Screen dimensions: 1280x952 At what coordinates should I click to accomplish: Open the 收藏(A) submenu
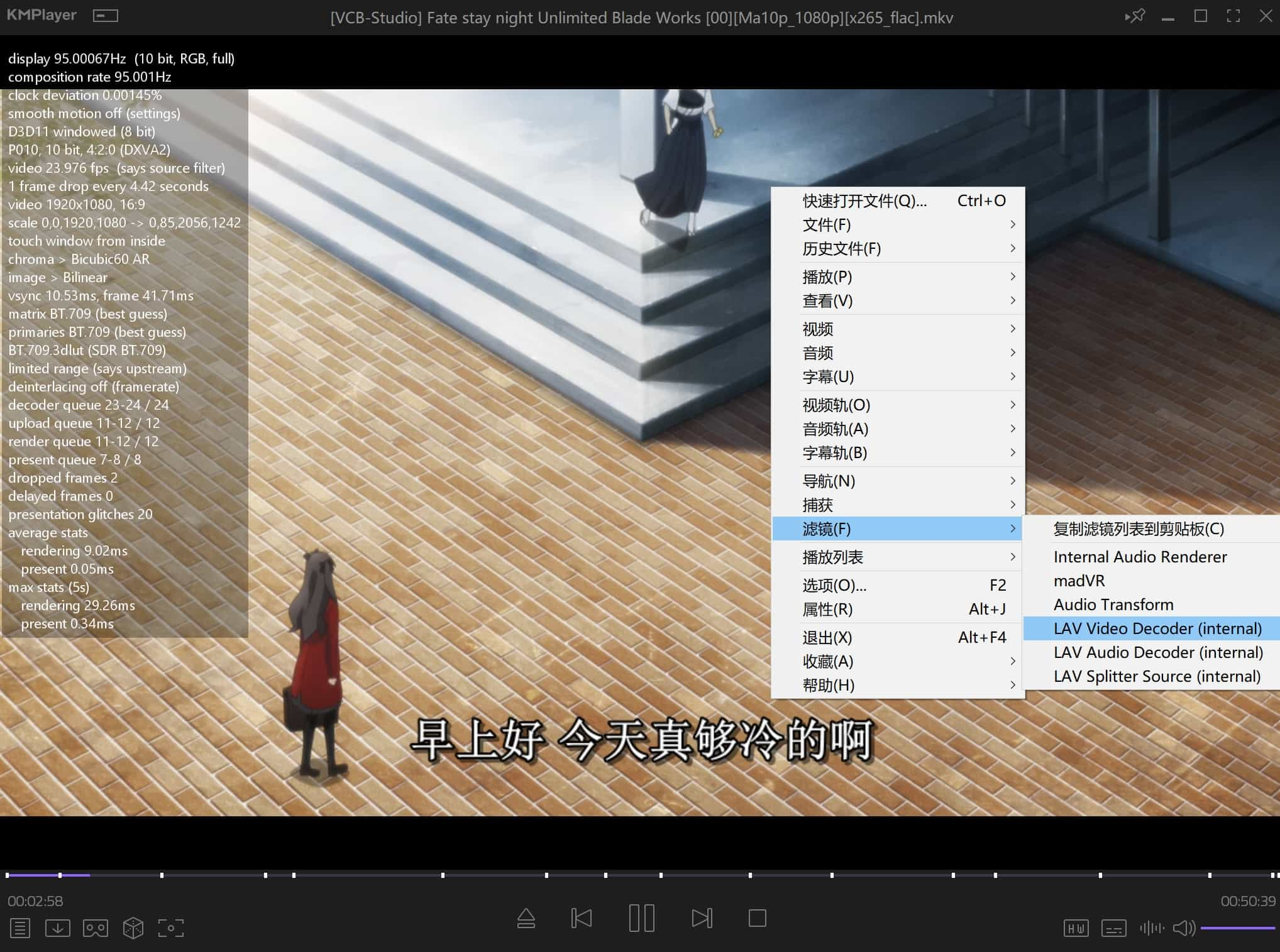point(898,661)
